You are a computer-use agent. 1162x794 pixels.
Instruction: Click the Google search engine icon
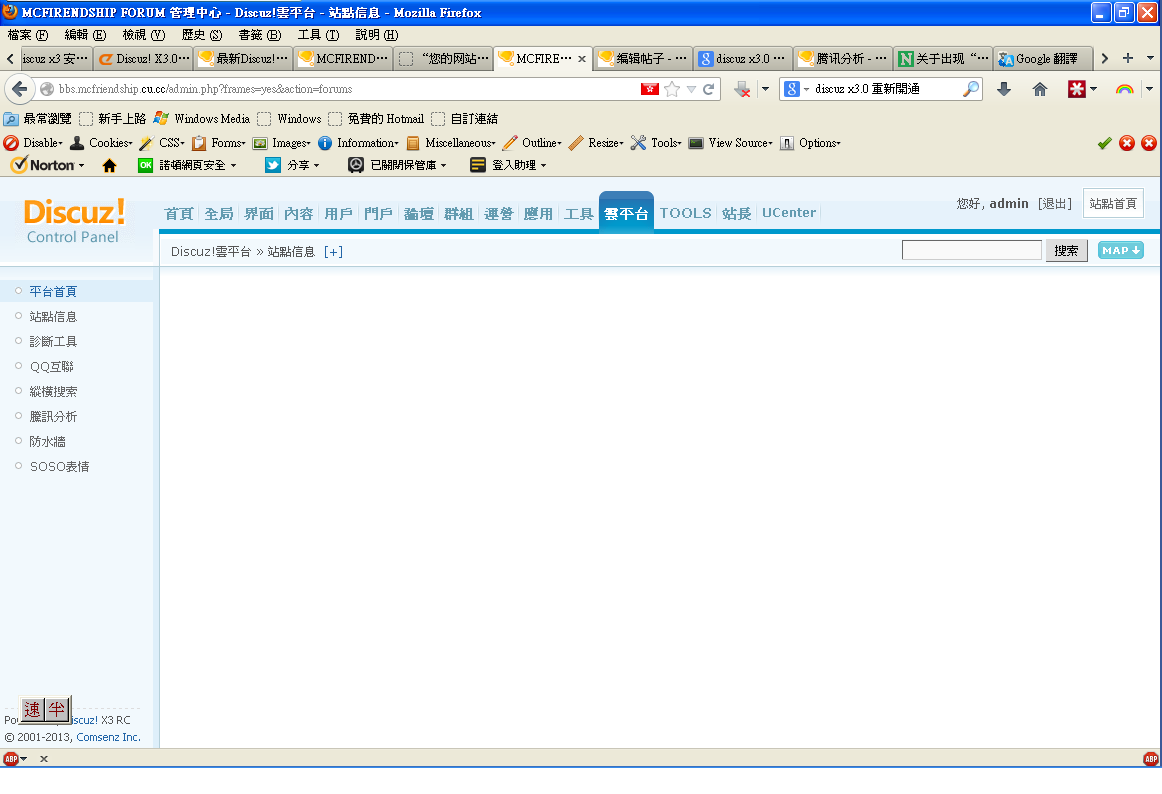tap(791, 89)
